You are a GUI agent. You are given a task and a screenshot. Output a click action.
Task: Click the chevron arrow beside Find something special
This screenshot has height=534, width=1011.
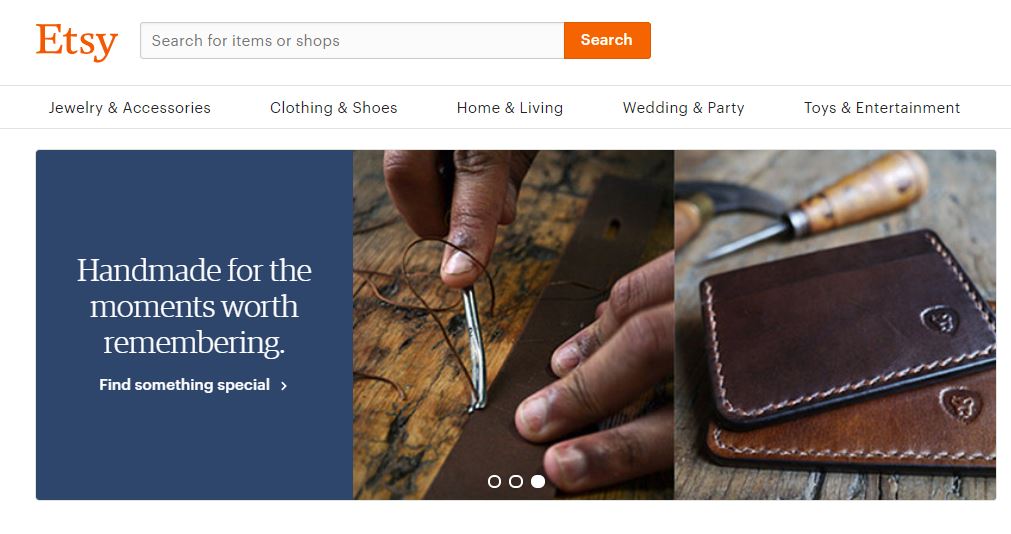coord(284,386)
